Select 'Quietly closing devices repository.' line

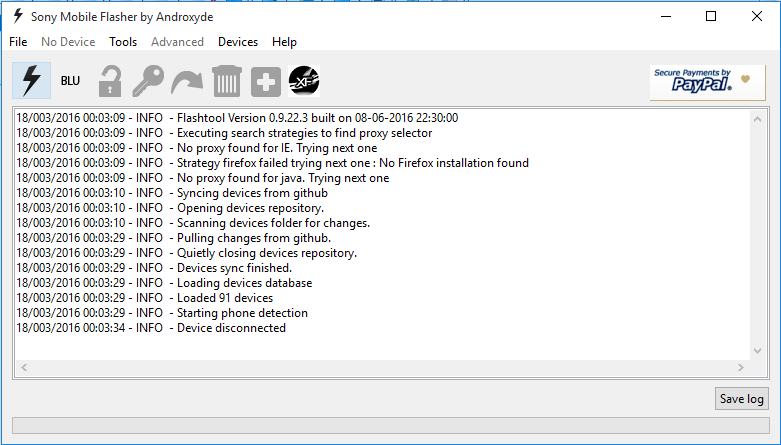click(x=187, y=253)
